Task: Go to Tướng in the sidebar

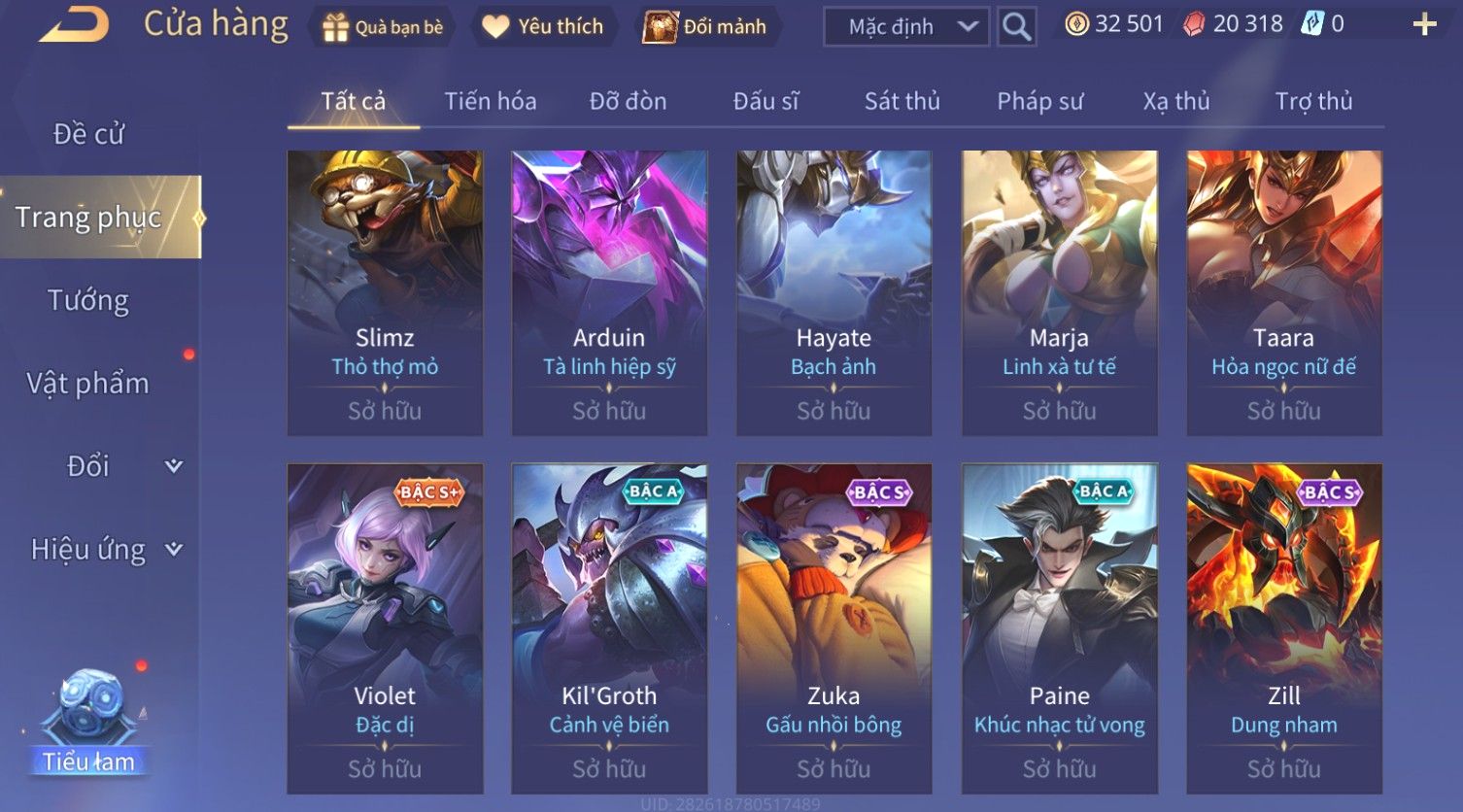Action: pyautogui.click(x=88, y=300)
